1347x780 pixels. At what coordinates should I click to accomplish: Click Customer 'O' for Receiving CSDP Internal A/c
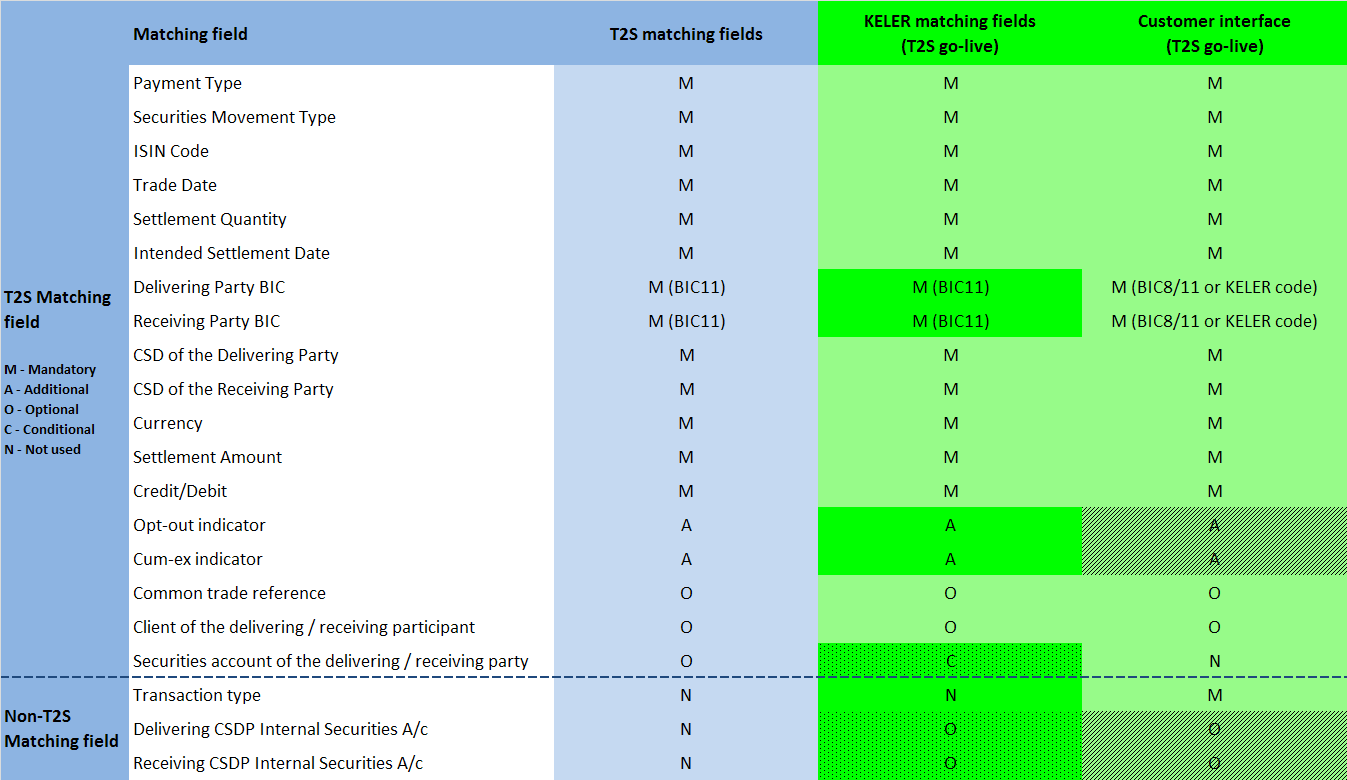point(1214,763)
